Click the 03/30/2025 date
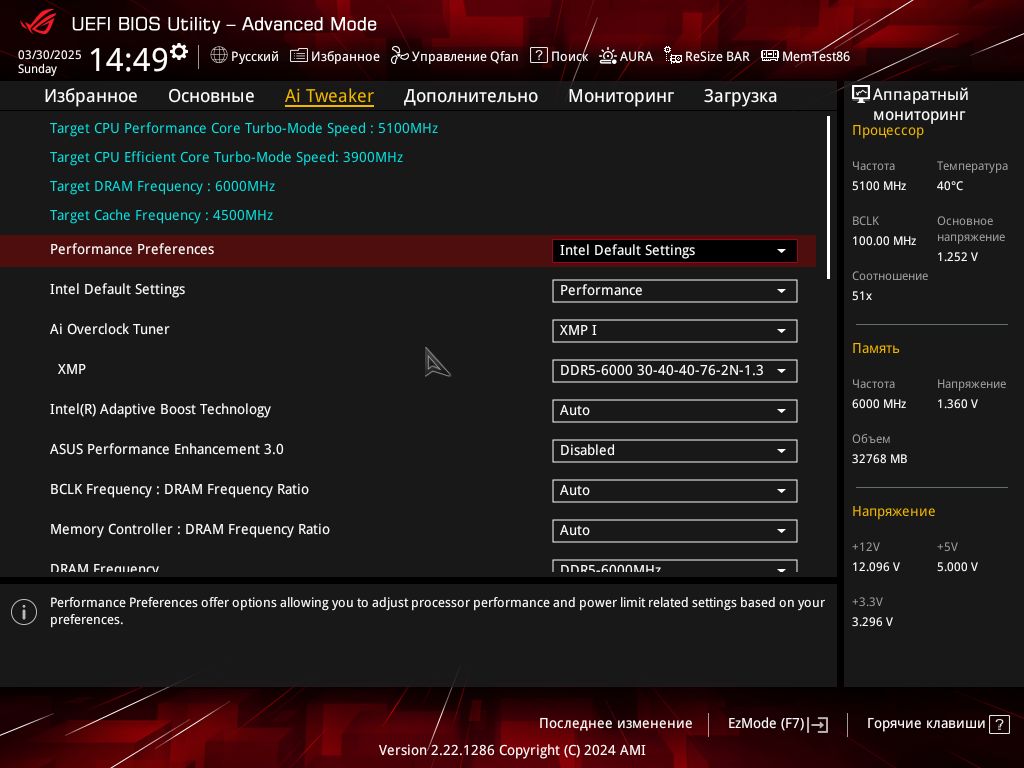Screen dimensions: 1024x768 pyautogui.click(x=50, y=55)
